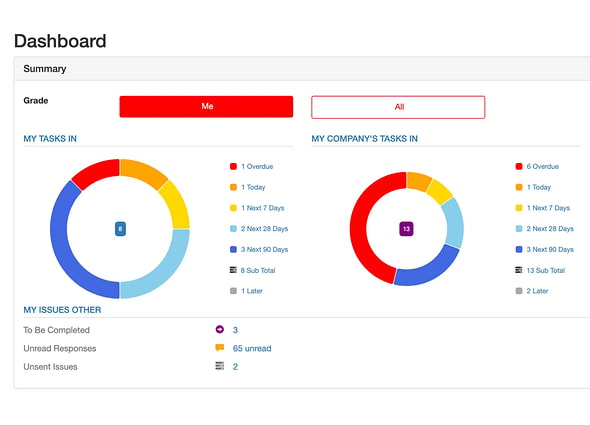Click the orange segment of company donut

click(x=418, y=181)
